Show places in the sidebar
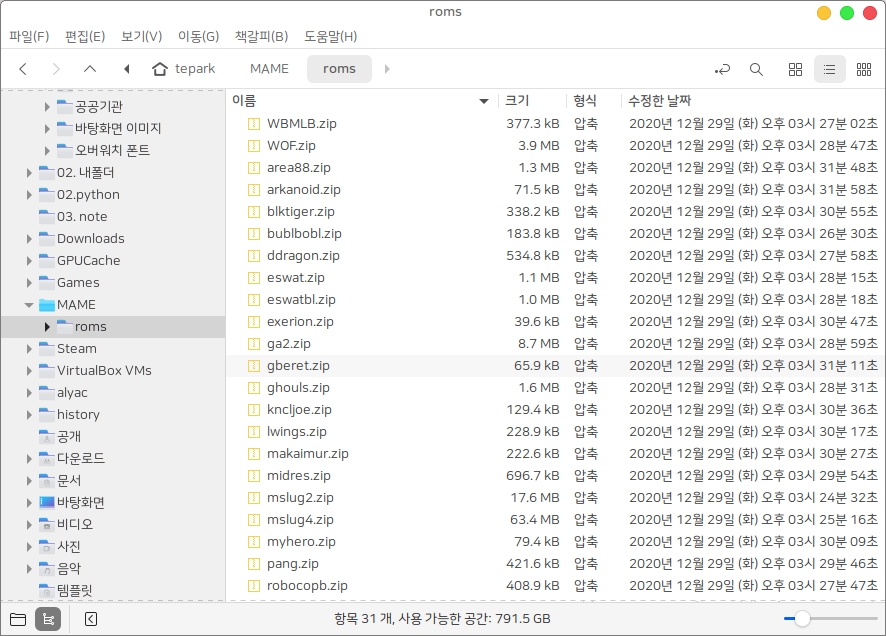 tap(18, 619)
